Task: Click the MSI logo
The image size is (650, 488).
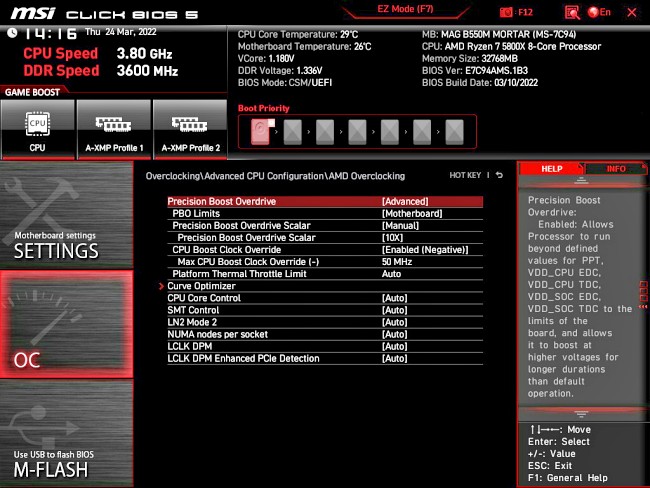Action: [x=33, y=13]
